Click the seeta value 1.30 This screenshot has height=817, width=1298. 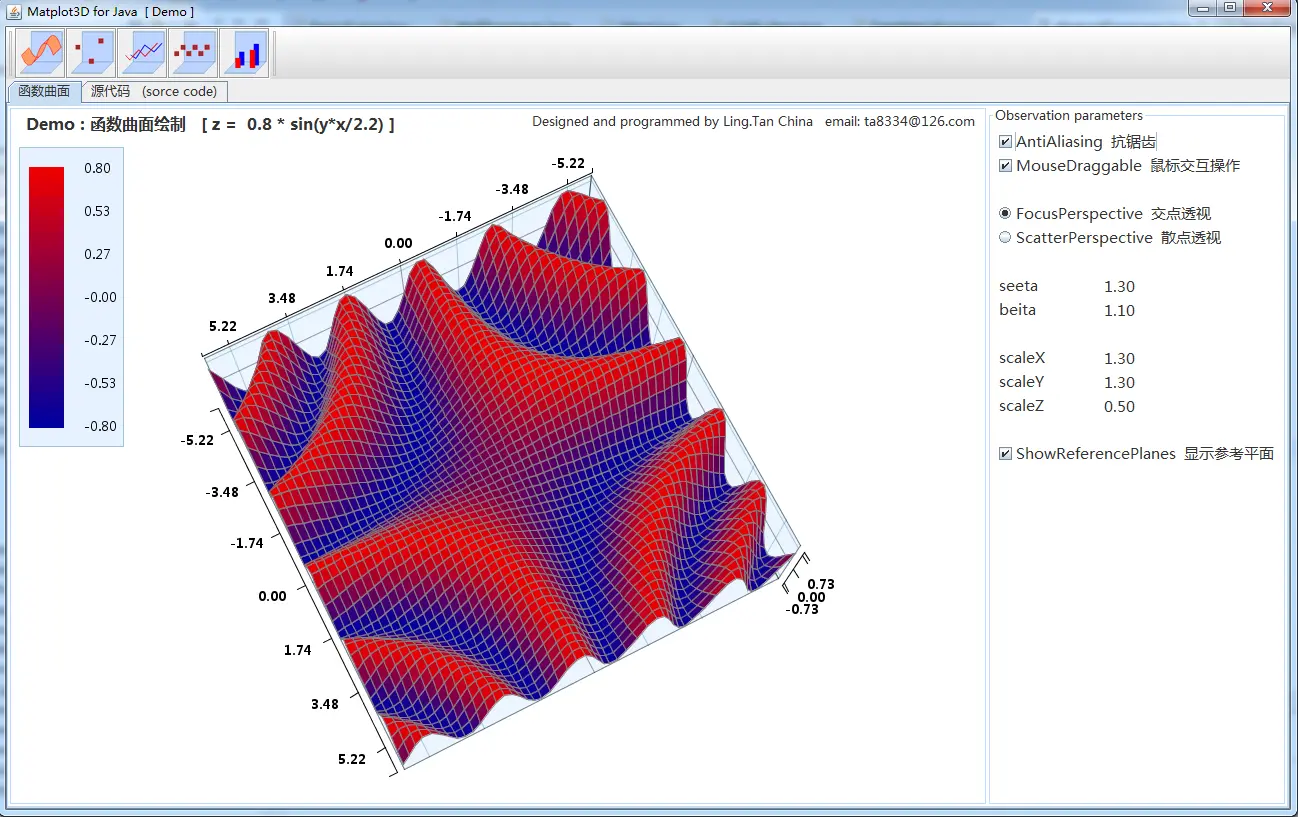tap(1119, 287)
